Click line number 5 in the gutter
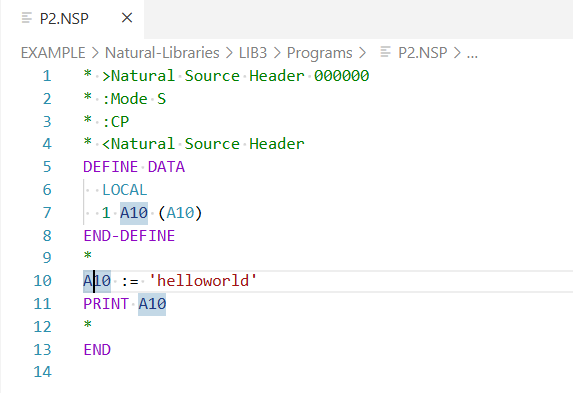This screenshot has height=393, width=573. tap(47, 167)
